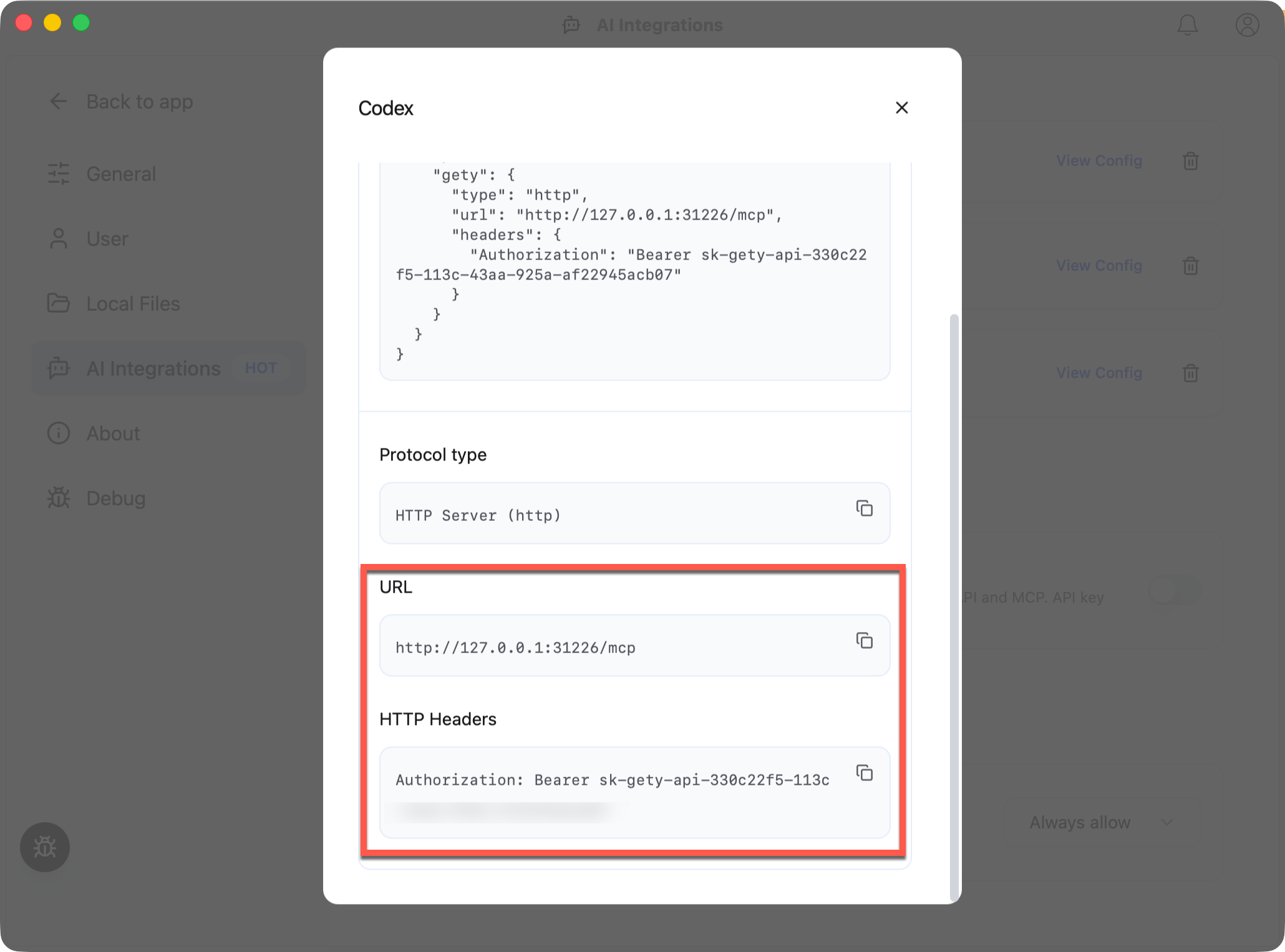Select the AI Integrations robot icon

59,369
